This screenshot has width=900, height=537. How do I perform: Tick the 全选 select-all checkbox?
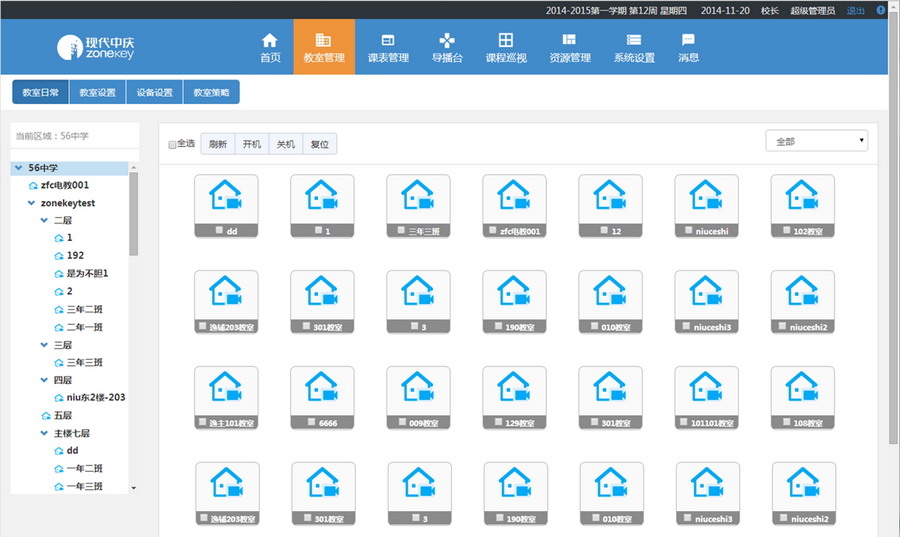coord(172,144)
